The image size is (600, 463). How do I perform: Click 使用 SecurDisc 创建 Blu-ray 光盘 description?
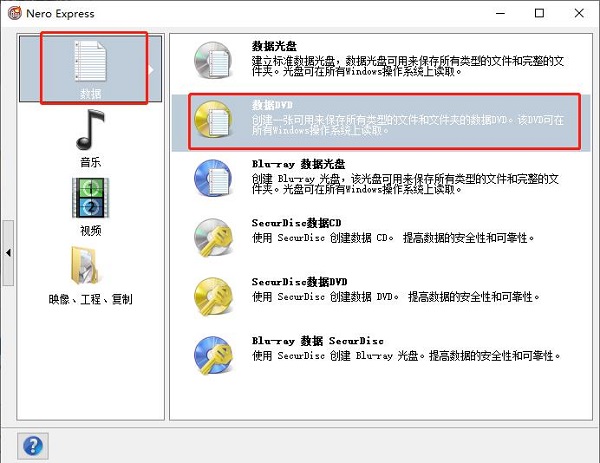(406, 356)
